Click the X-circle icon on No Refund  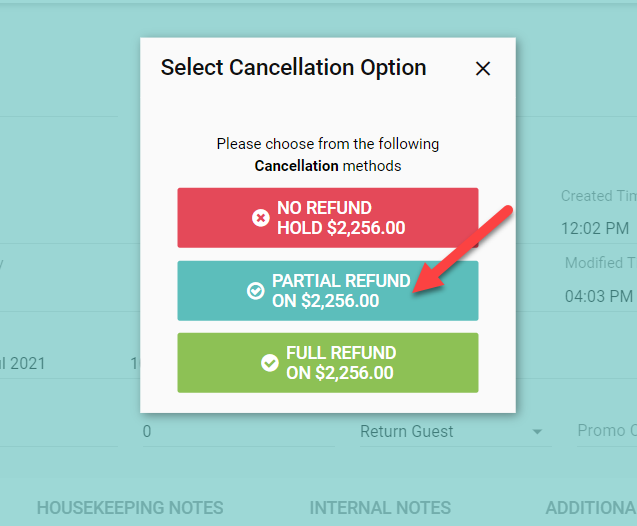(x=261, y=218)
